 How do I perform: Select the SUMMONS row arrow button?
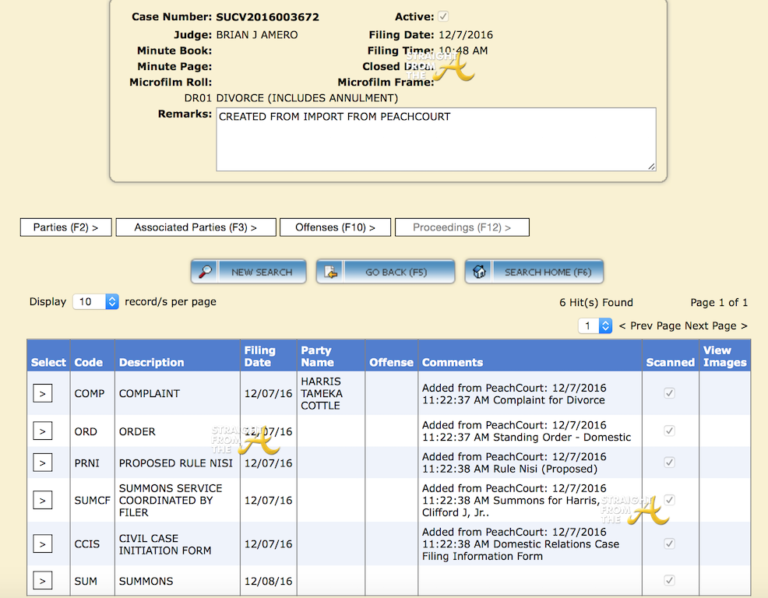coord(42,581)
